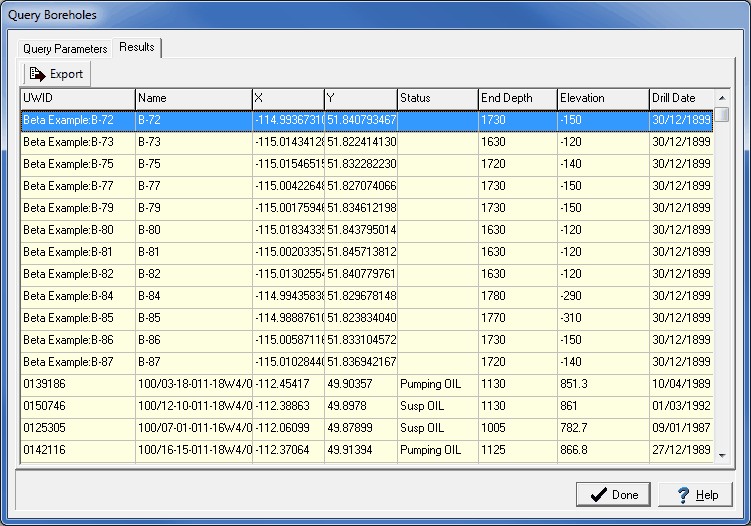Switch to the Query Parameters tab

coord(65,49)
